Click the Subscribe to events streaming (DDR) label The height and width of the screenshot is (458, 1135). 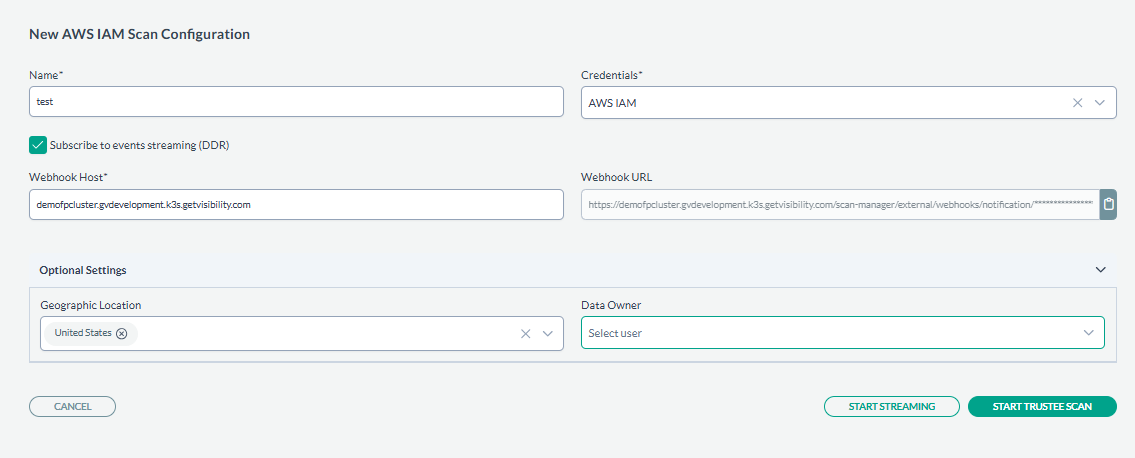[x=140, y=145]
